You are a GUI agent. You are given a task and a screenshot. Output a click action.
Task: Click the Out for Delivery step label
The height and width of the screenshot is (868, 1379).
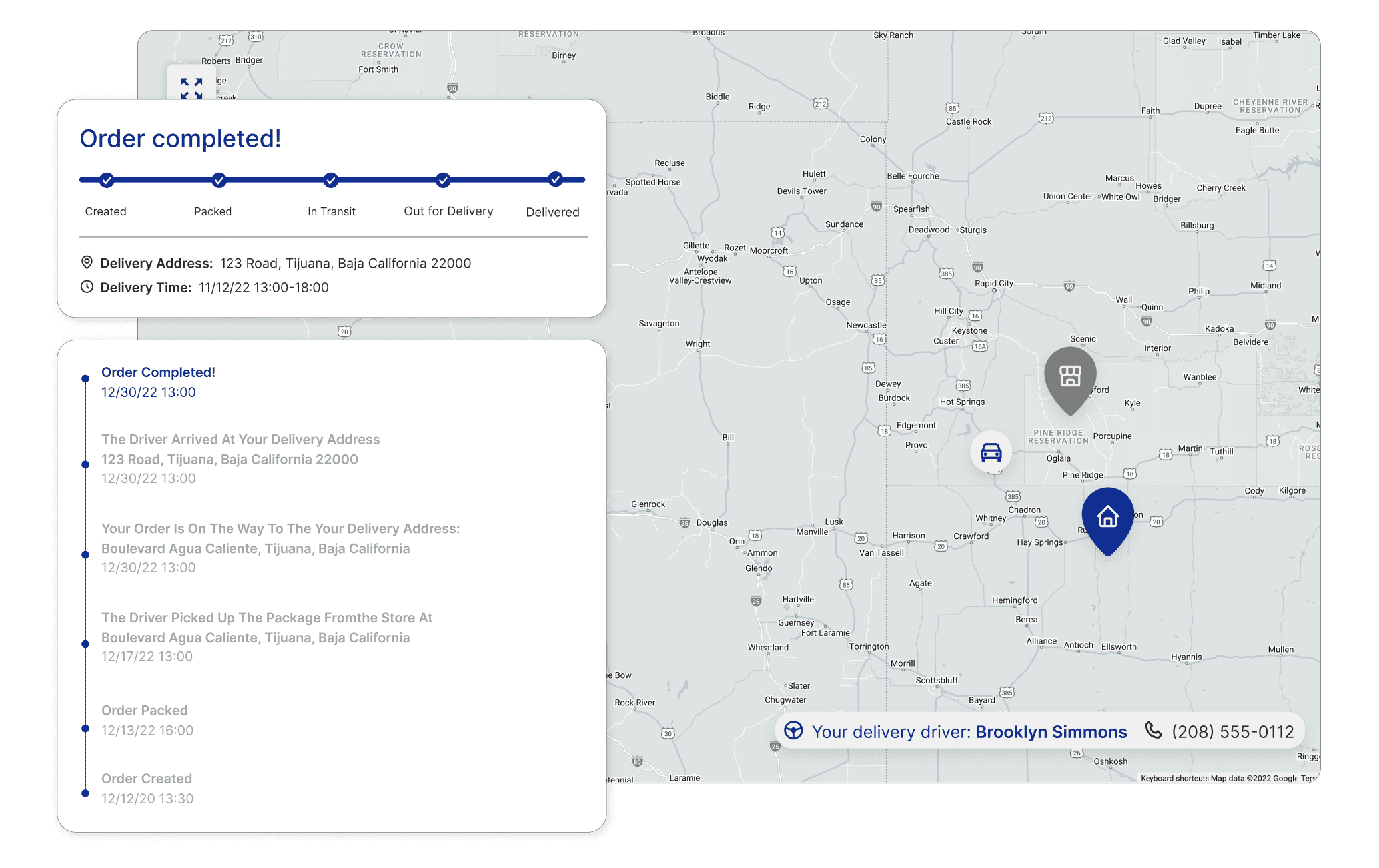[448, 211]
